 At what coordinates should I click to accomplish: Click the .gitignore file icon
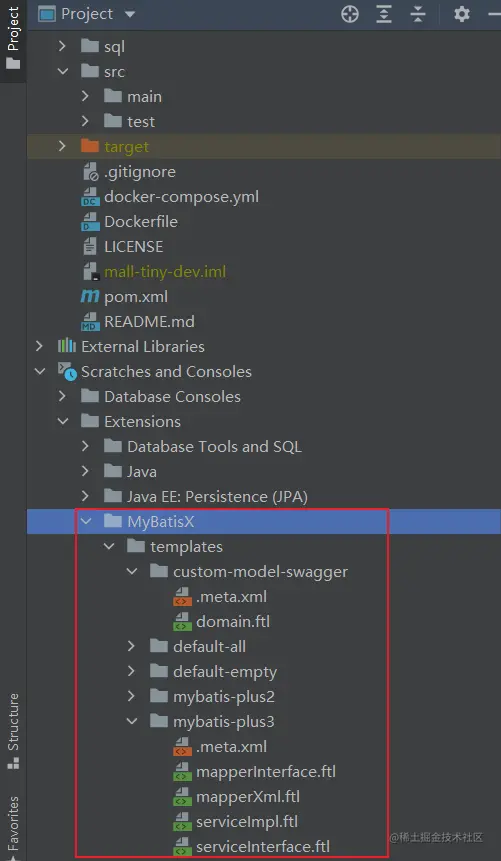[90, 172]
